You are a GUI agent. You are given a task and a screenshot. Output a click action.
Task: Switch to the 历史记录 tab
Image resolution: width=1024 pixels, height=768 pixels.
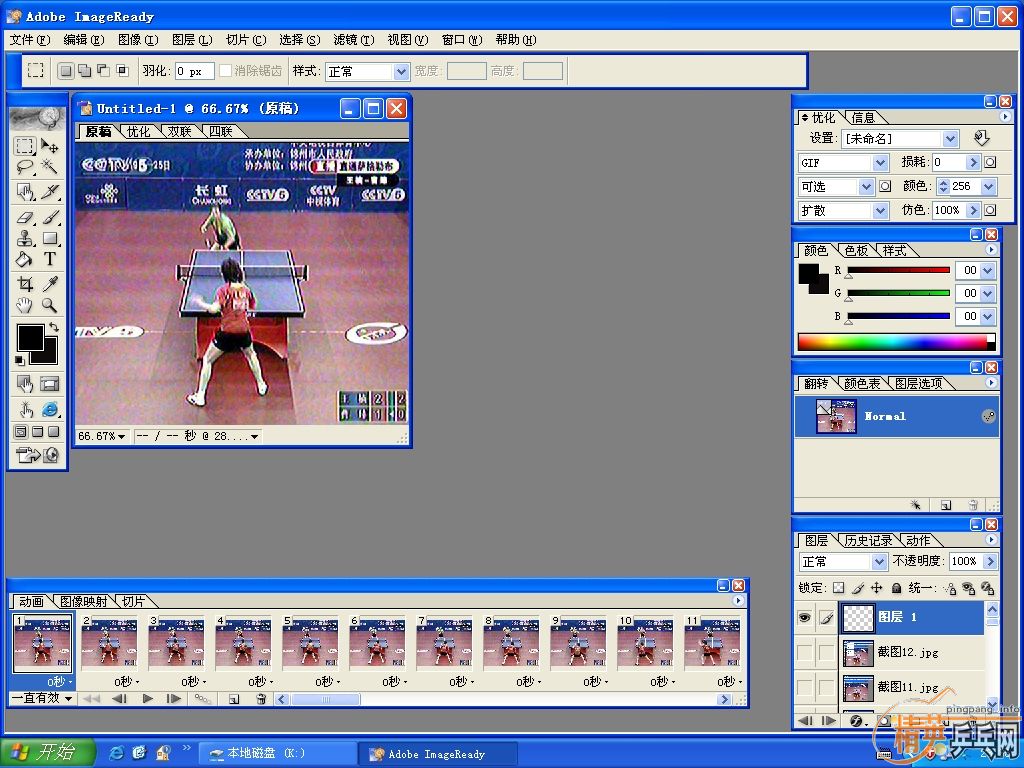coord(868,541)
